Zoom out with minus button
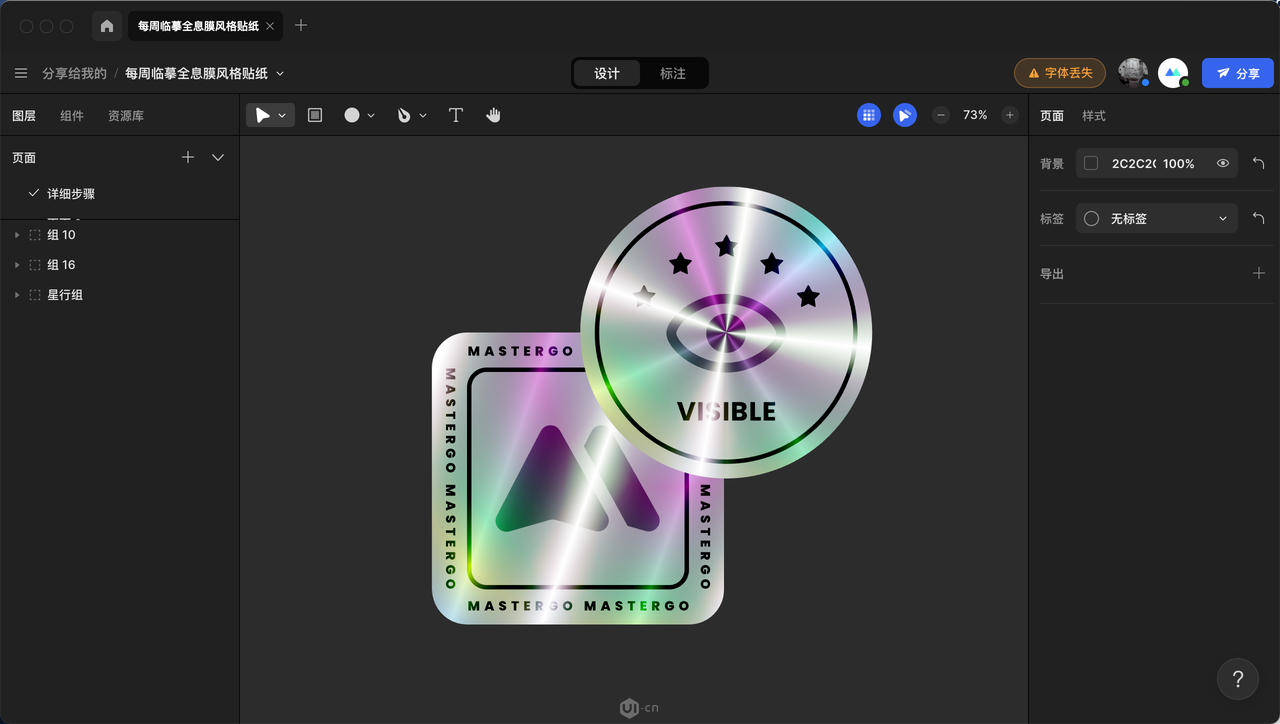 (x=941, y=115)
